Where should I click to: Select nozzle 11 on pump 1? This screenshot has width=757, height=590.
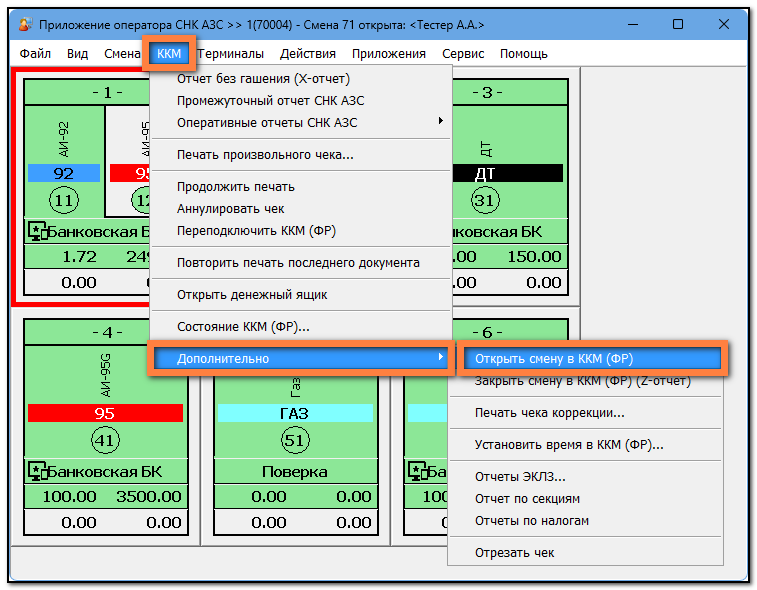click(64, 200)
